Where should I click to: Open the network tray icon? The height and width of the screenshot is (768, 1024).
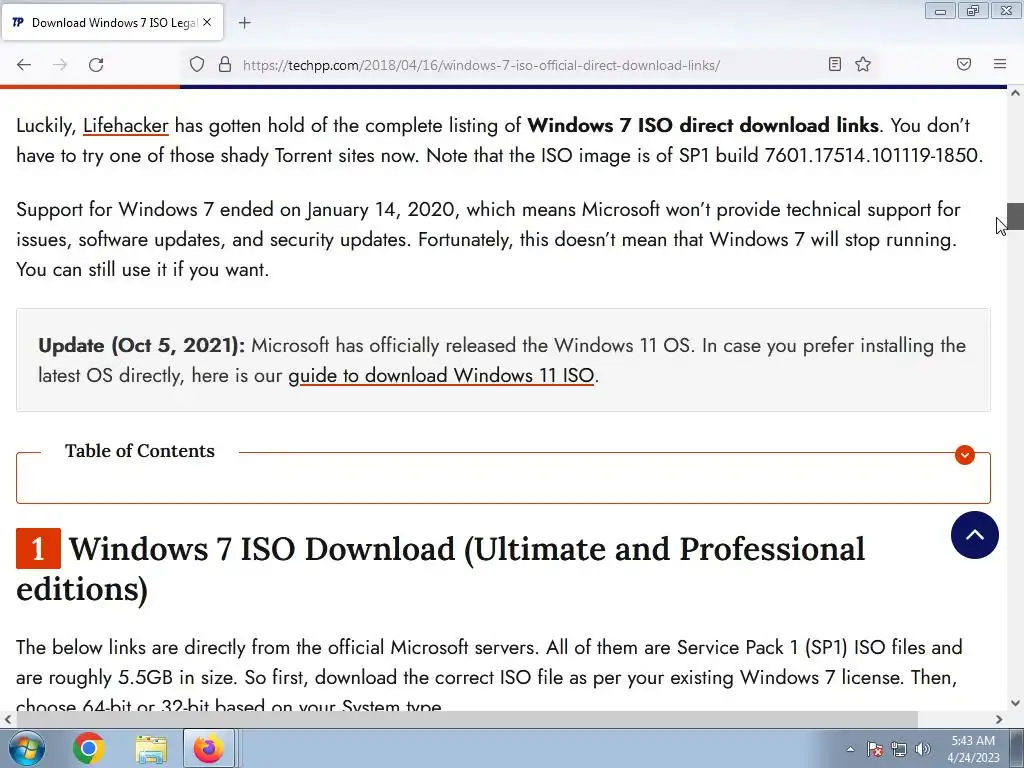pos(899,749)
